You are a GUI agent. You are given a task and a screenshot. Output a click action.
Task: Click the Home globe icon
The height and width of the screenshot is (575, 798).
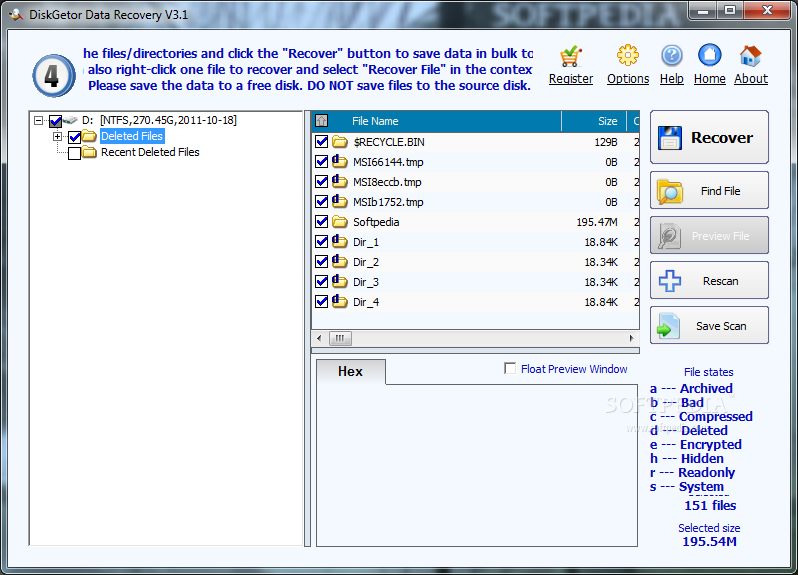click(x=709, y=55)
